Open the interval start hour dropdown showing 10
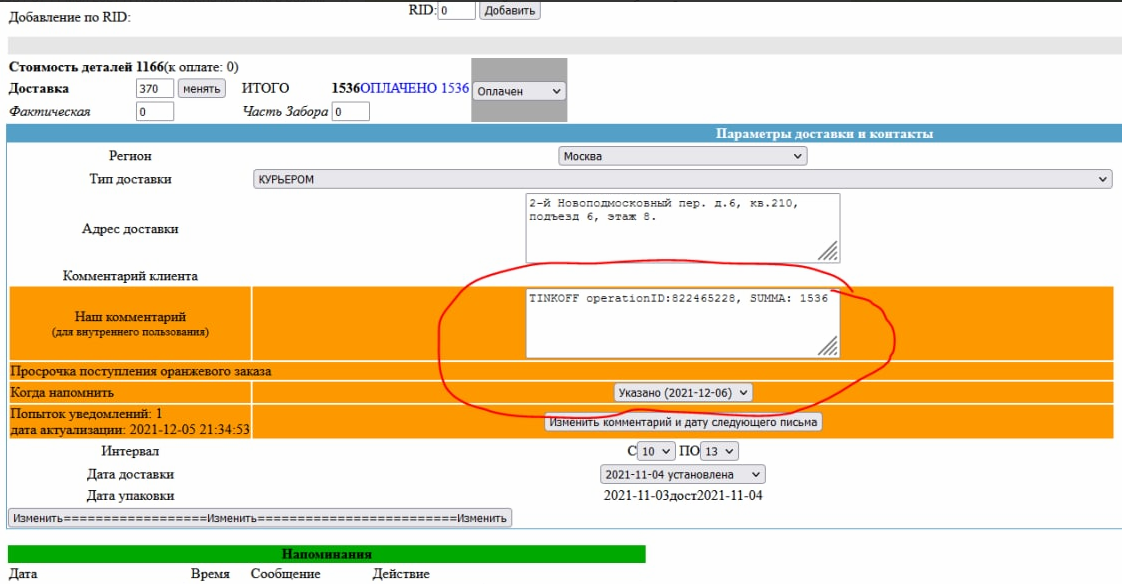 pos(657,451)
